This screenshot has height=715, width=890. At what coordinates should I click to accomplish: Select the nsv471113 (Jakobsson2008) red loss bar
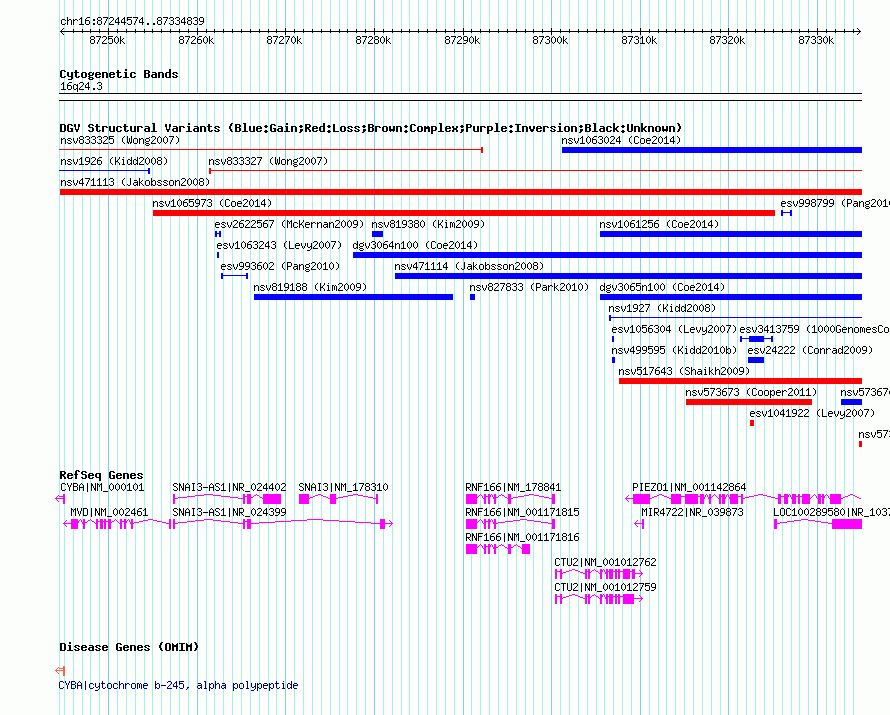[461, 192]
